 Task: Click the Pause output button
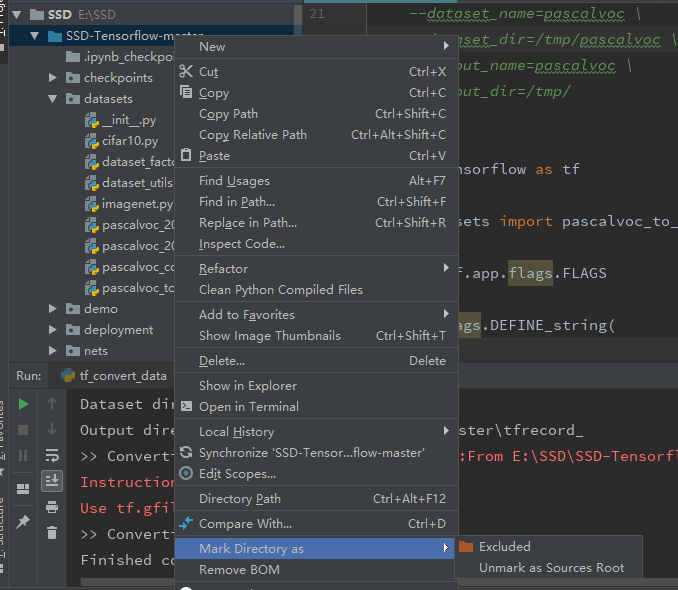point(23,455)
